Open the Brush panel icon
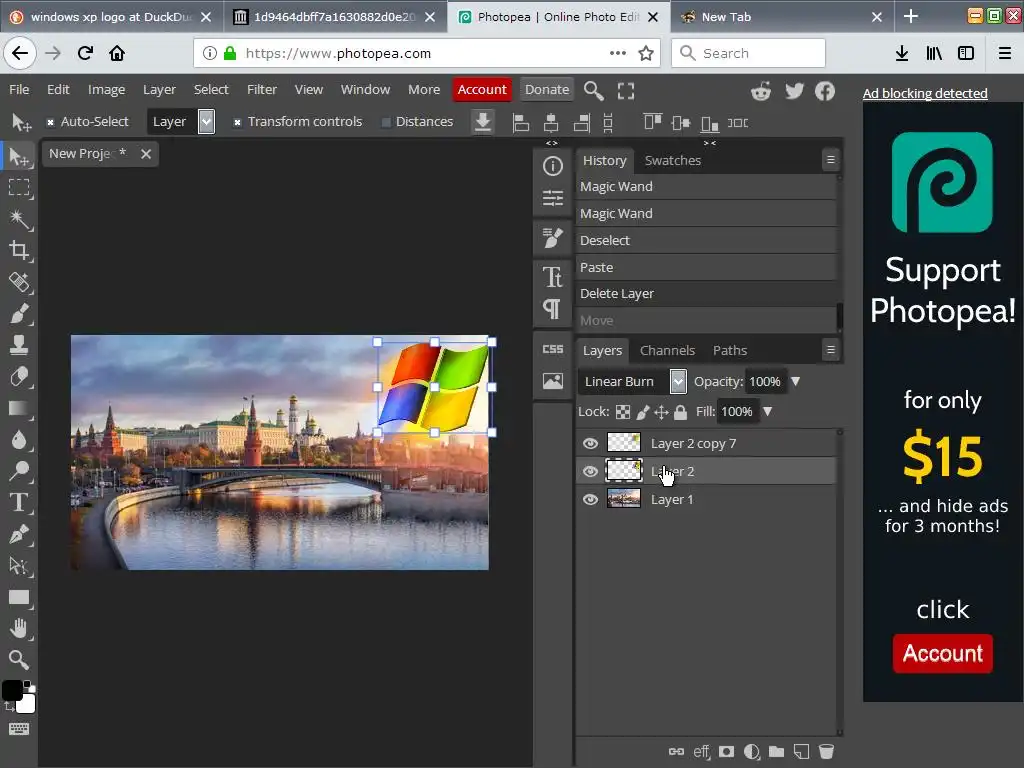 (552, 238)
